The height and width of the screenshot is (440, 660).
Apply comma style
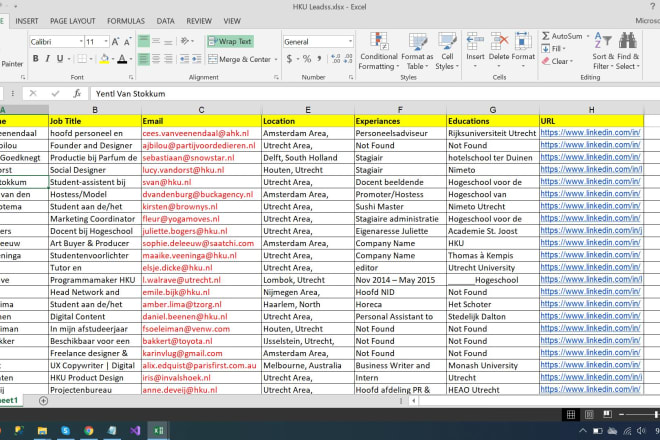pos(319,59)
